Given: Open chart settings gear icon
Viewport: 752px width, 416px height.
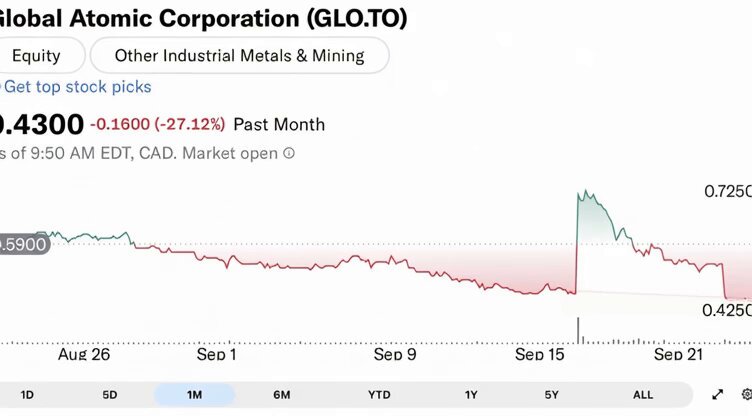Looking at the screenshot, I should (x=747, y=394).
